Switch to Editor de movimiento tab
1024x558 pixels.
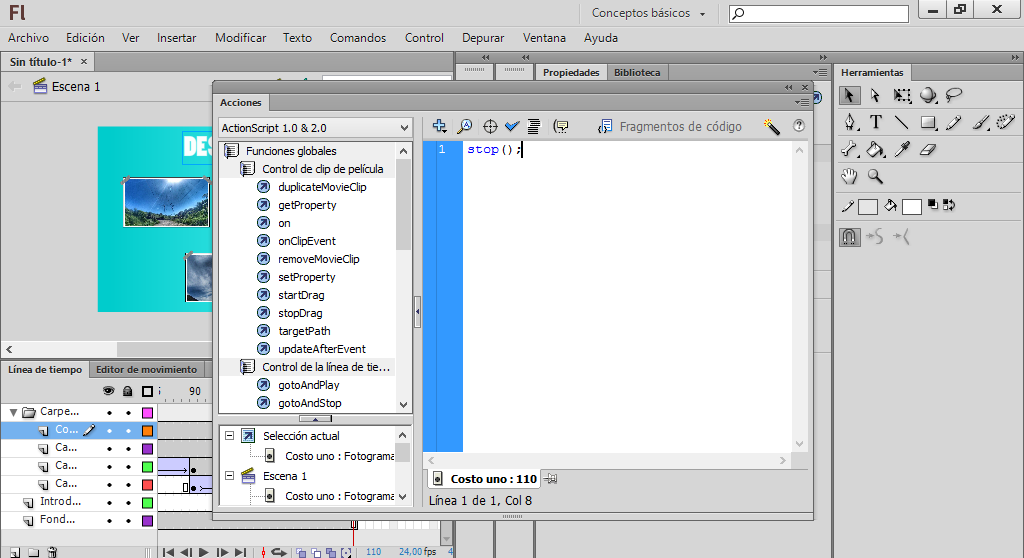[x=146, y=369]
